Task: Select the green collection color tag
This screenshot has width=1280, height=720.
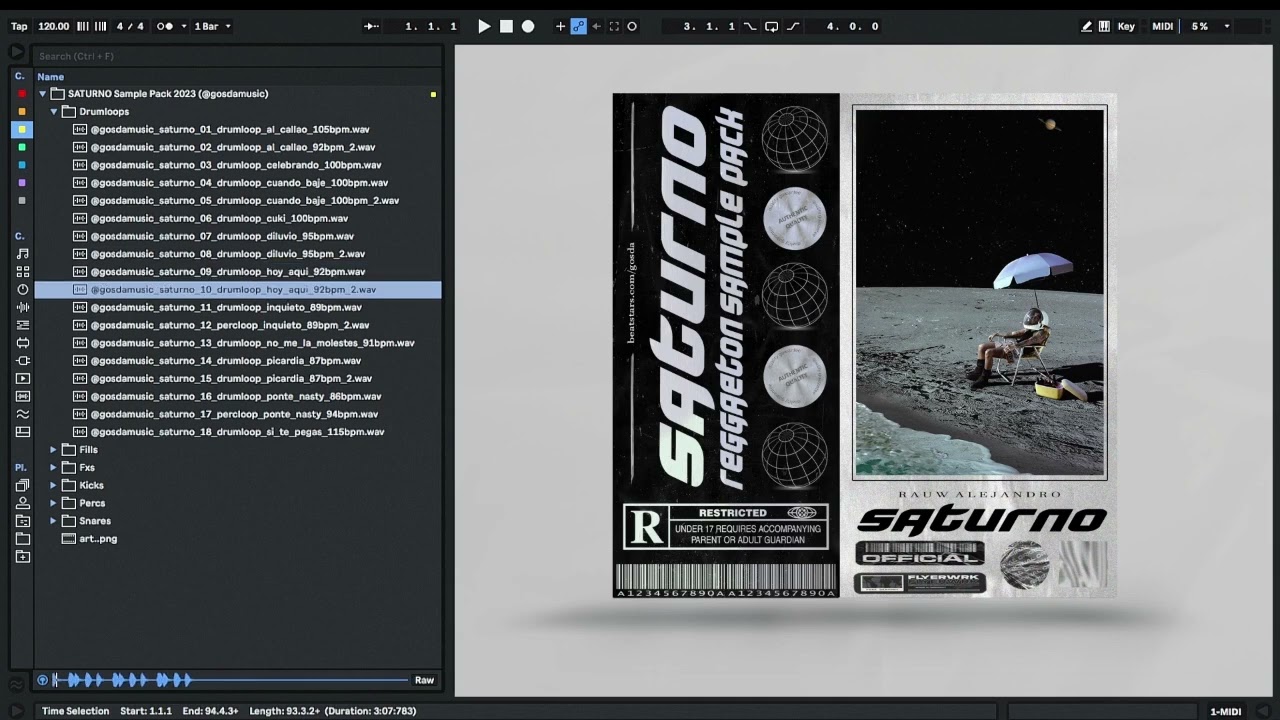Action: 22,147
